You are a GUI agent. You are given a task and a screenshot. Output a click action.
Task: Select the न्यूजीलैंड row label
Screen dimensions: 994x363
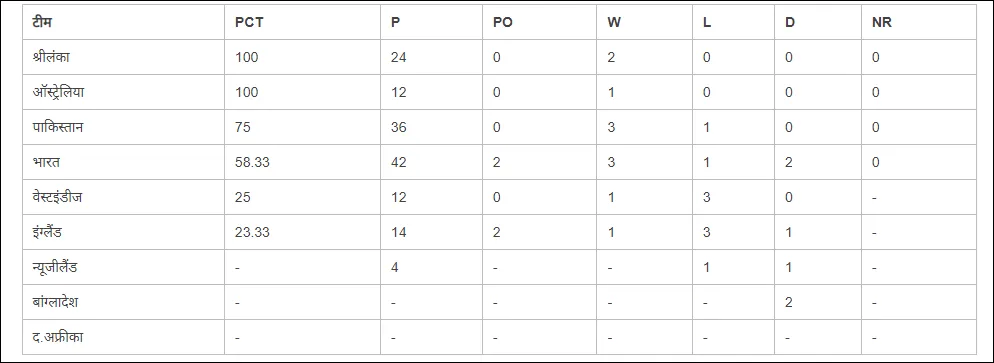(x=124, y=267)
